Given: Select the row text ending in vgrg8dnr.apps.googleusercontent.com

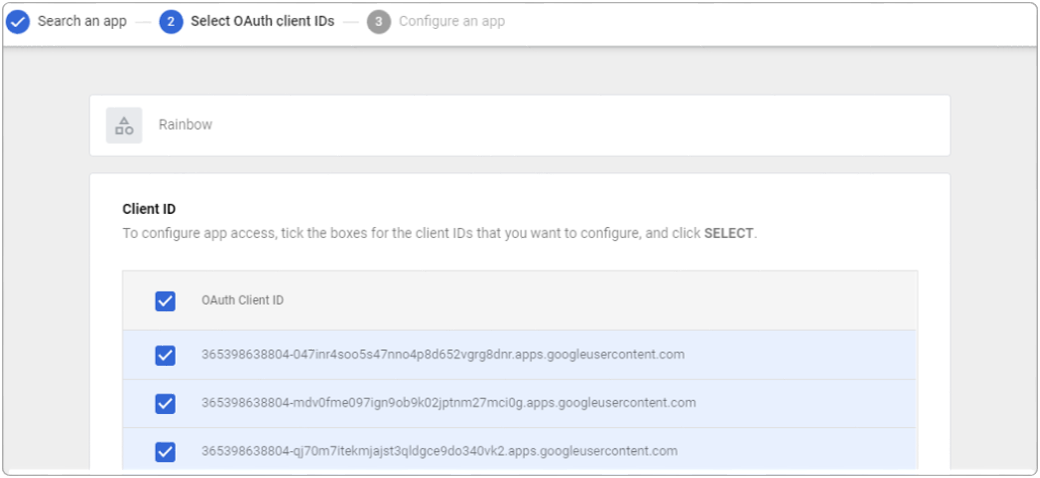Looking at the screenshot, I should click(442, 355).
